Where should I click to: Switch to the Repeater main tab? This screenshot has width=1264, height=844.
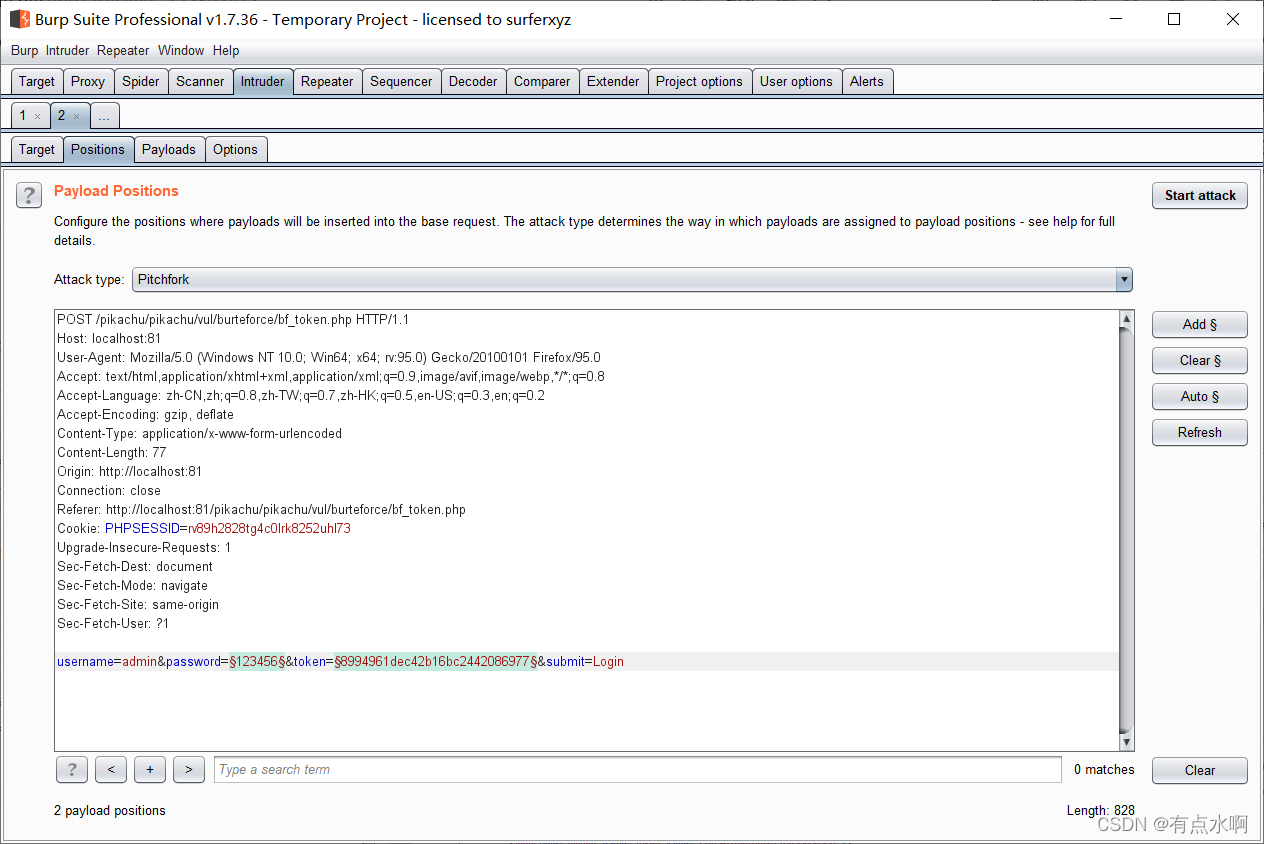pos(327,82)
